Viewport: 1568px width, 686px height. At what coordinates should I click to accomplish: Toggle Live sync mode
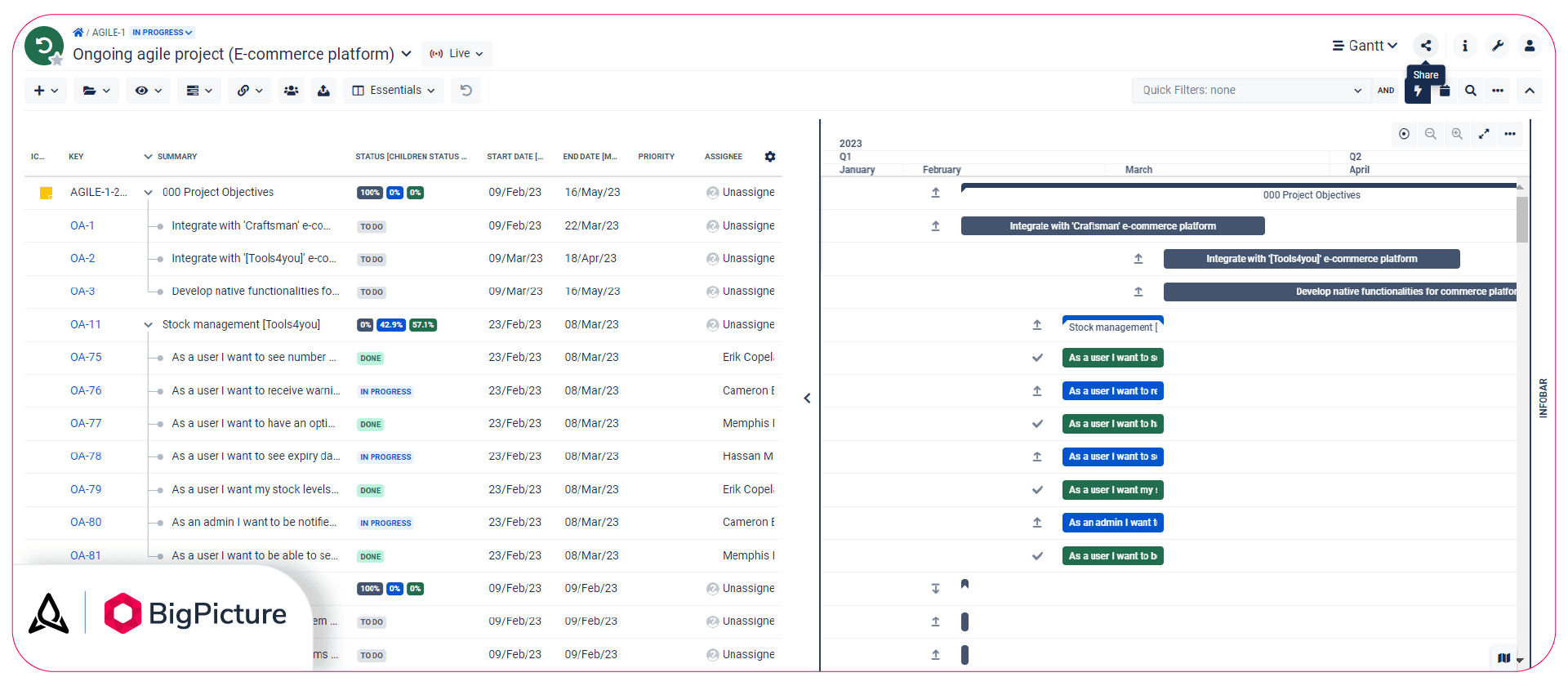[457, 54]
